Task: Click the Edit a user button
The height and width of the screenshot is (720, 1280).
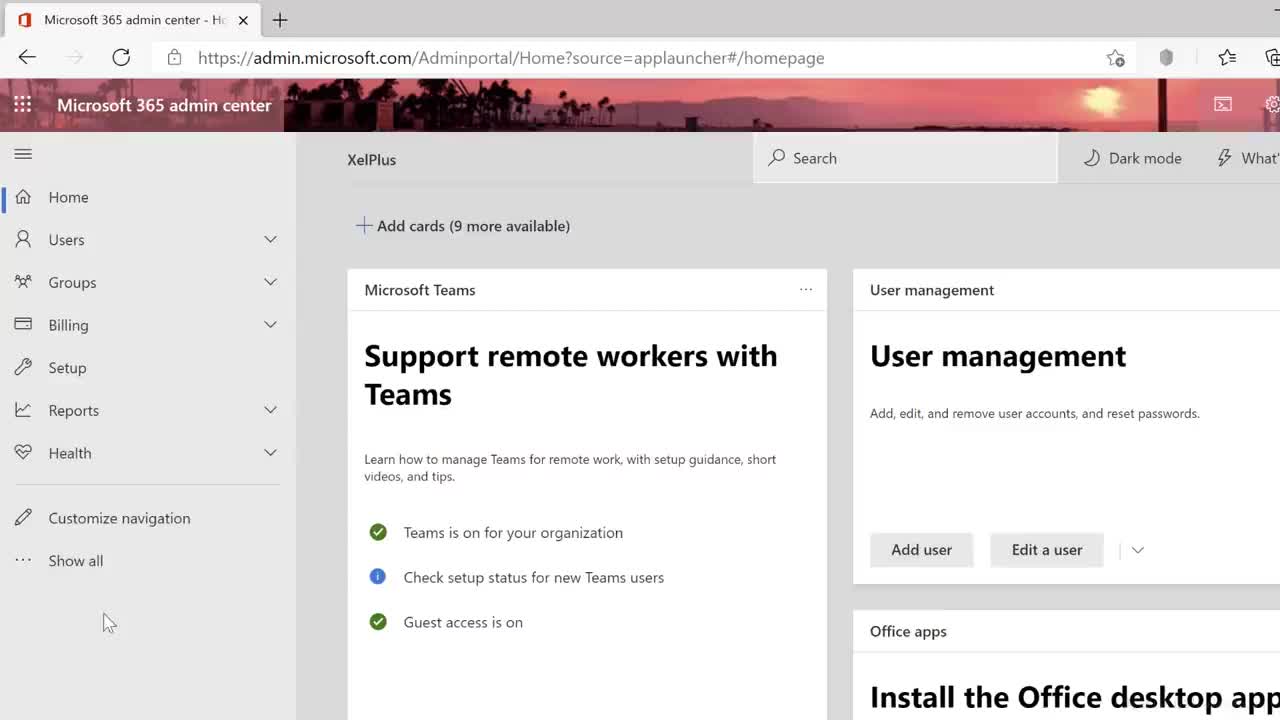Action: click(1047, 550)
